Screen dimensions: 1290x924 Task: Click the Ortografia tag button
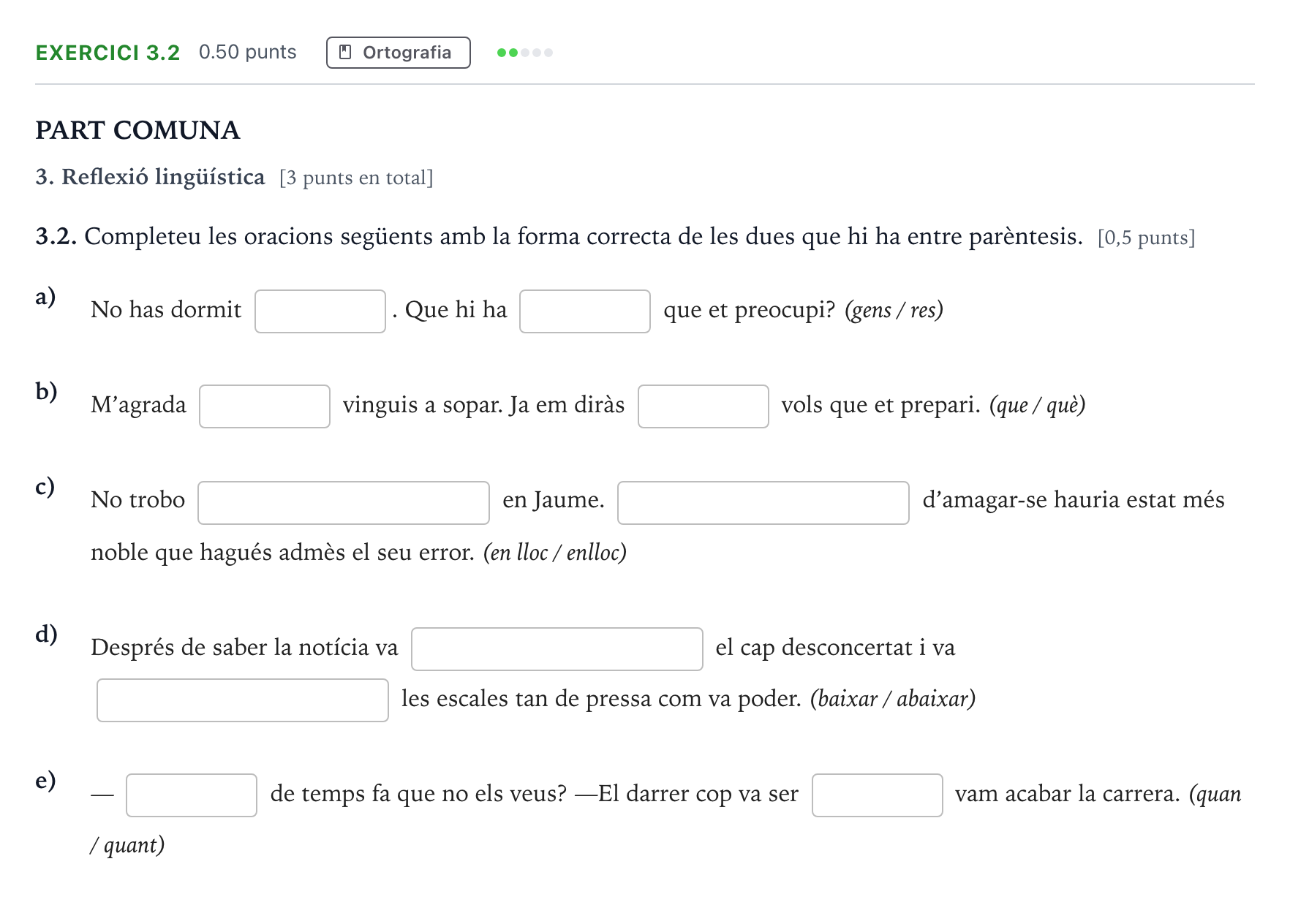click(x=398, y=53)
